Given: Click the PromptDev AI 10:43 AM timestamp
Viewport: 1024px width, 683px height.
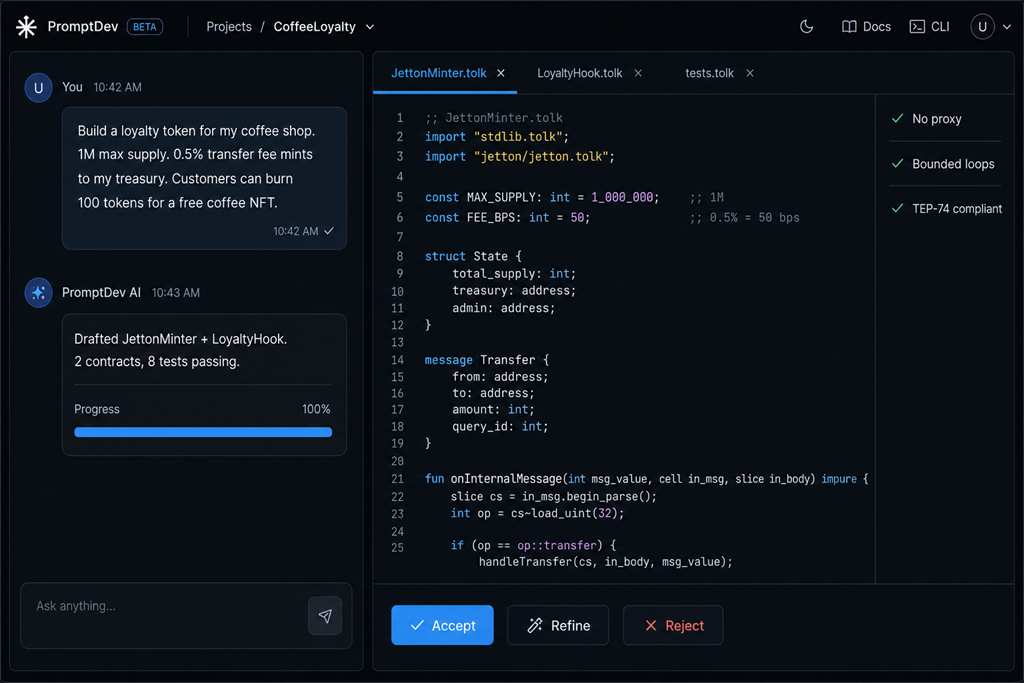Looking at the screenshot, I should (176, 293).
